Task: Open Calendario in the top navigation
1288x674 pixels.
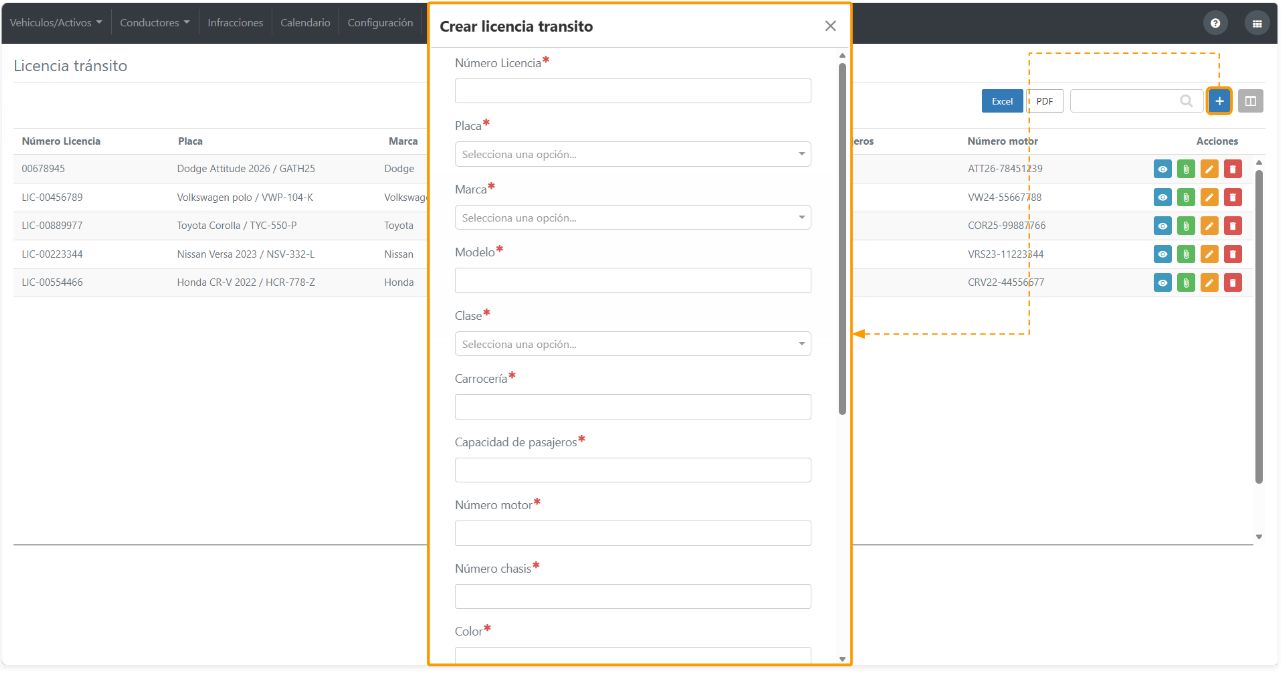Action: coord(305,23)
